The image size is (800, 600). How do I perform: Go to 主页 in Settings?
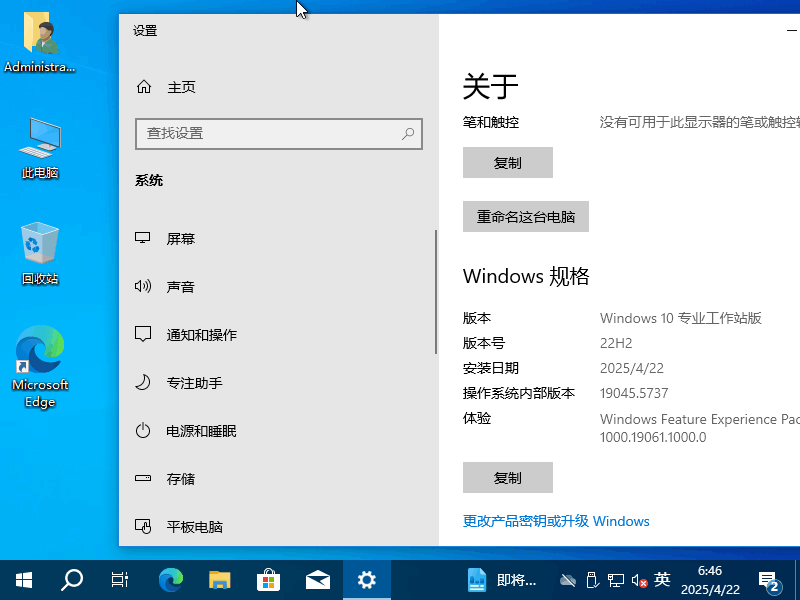(278, 87)
